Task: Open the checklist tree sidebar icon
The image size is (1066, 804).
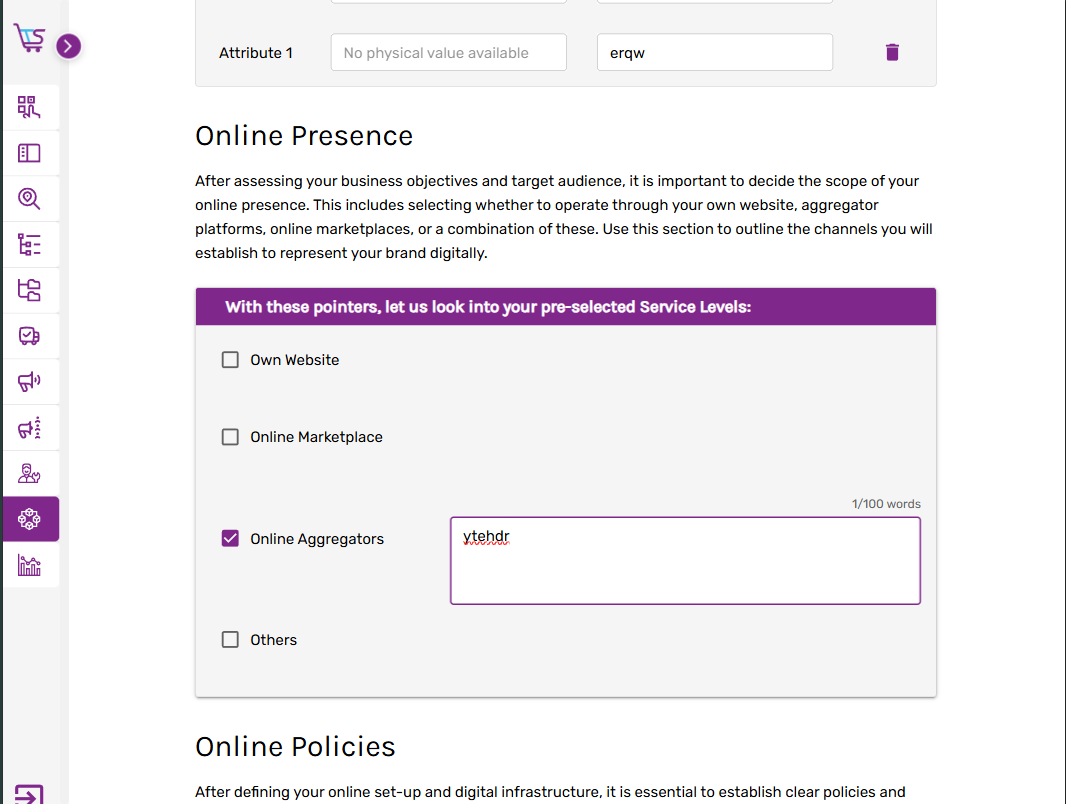Action: click(29, 245)
